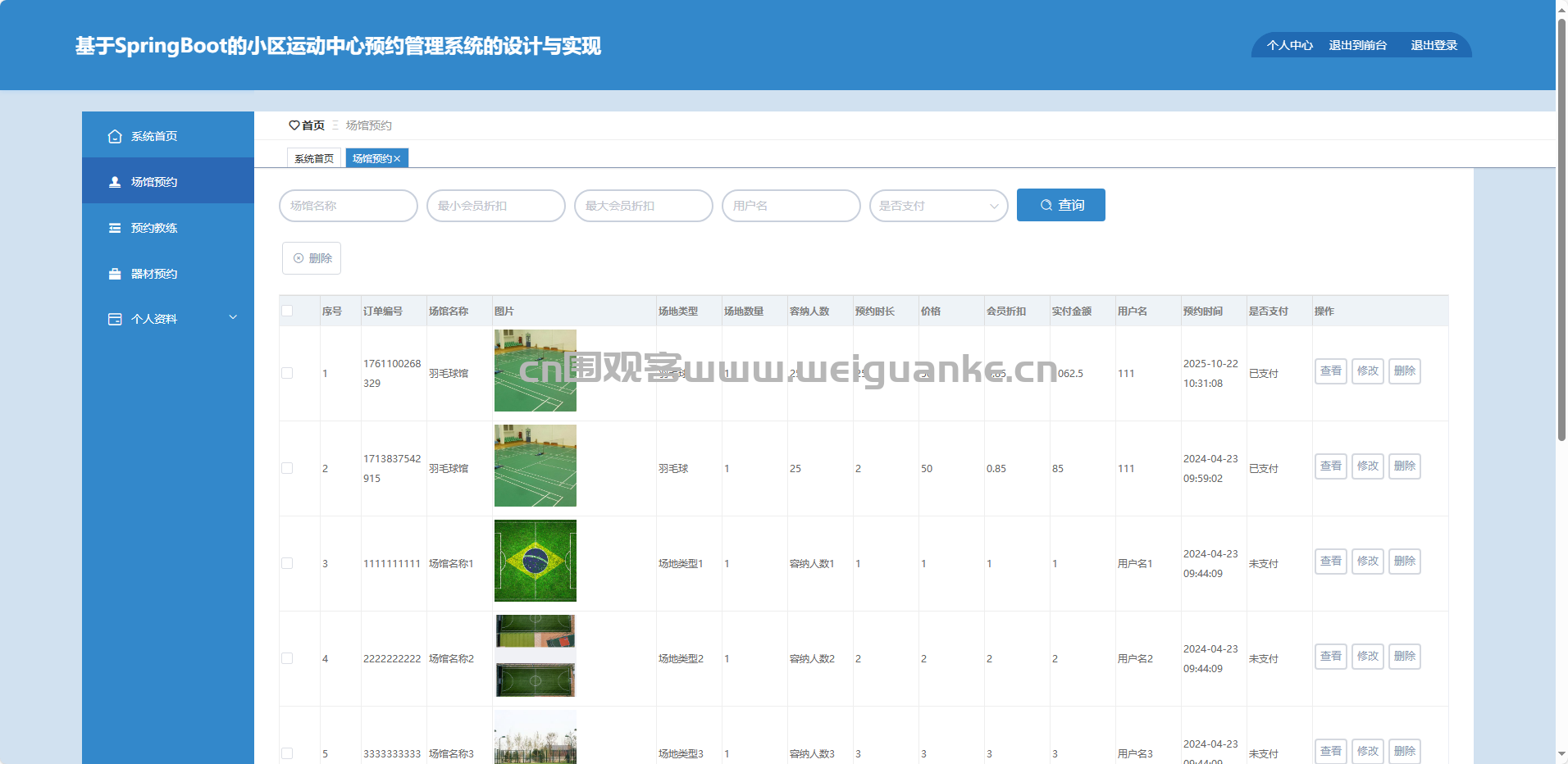Click the heart icon in the breadcrumb
1568x764 pixels.
[x=294, y=125]
